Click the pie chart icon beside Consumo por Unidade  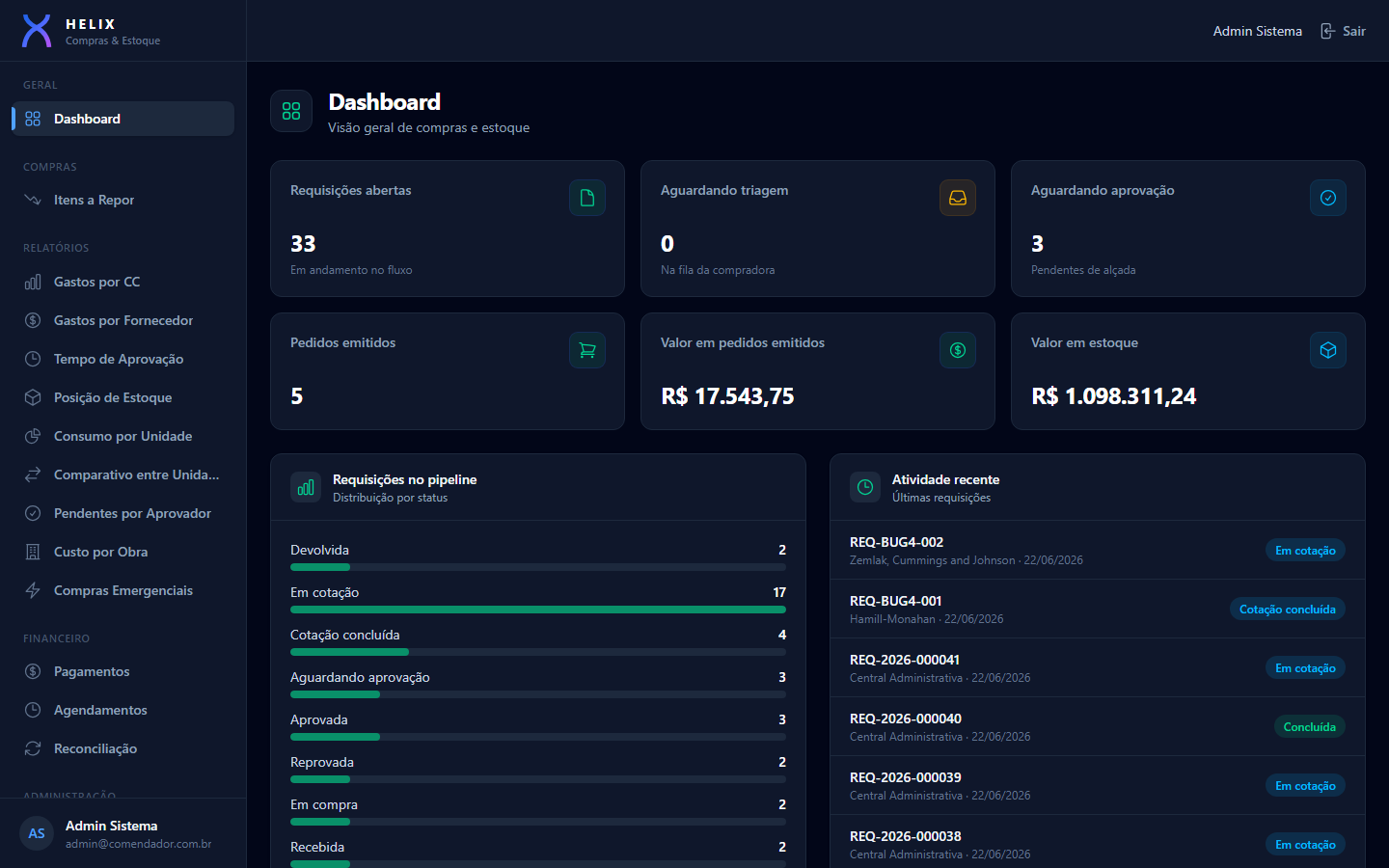[x=33, y=436]
